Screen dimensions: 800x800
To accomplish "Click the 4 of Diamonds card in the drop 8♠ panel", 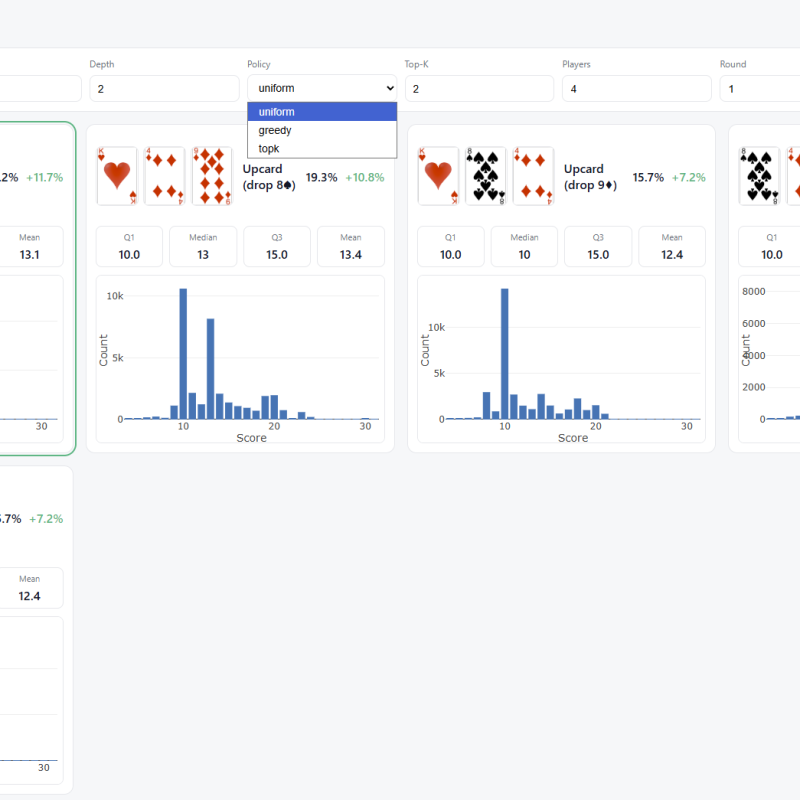I will click(164, 176).
